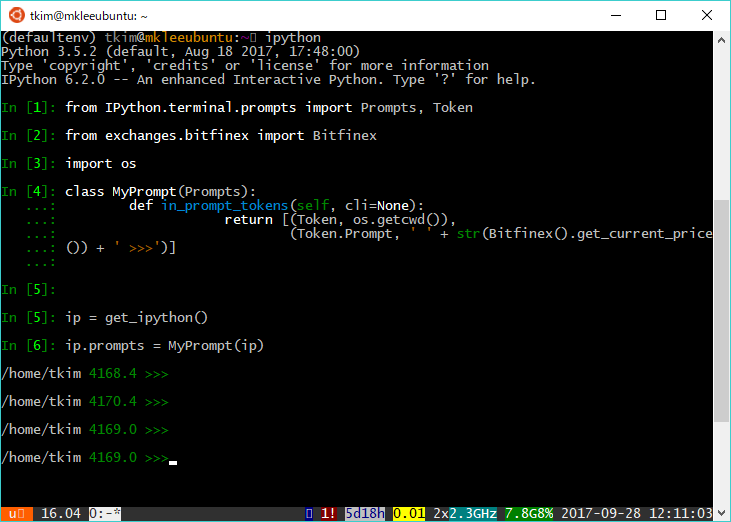Click the red '1!' updates indicator
The image size is (731, 522).
click(328, 514)
